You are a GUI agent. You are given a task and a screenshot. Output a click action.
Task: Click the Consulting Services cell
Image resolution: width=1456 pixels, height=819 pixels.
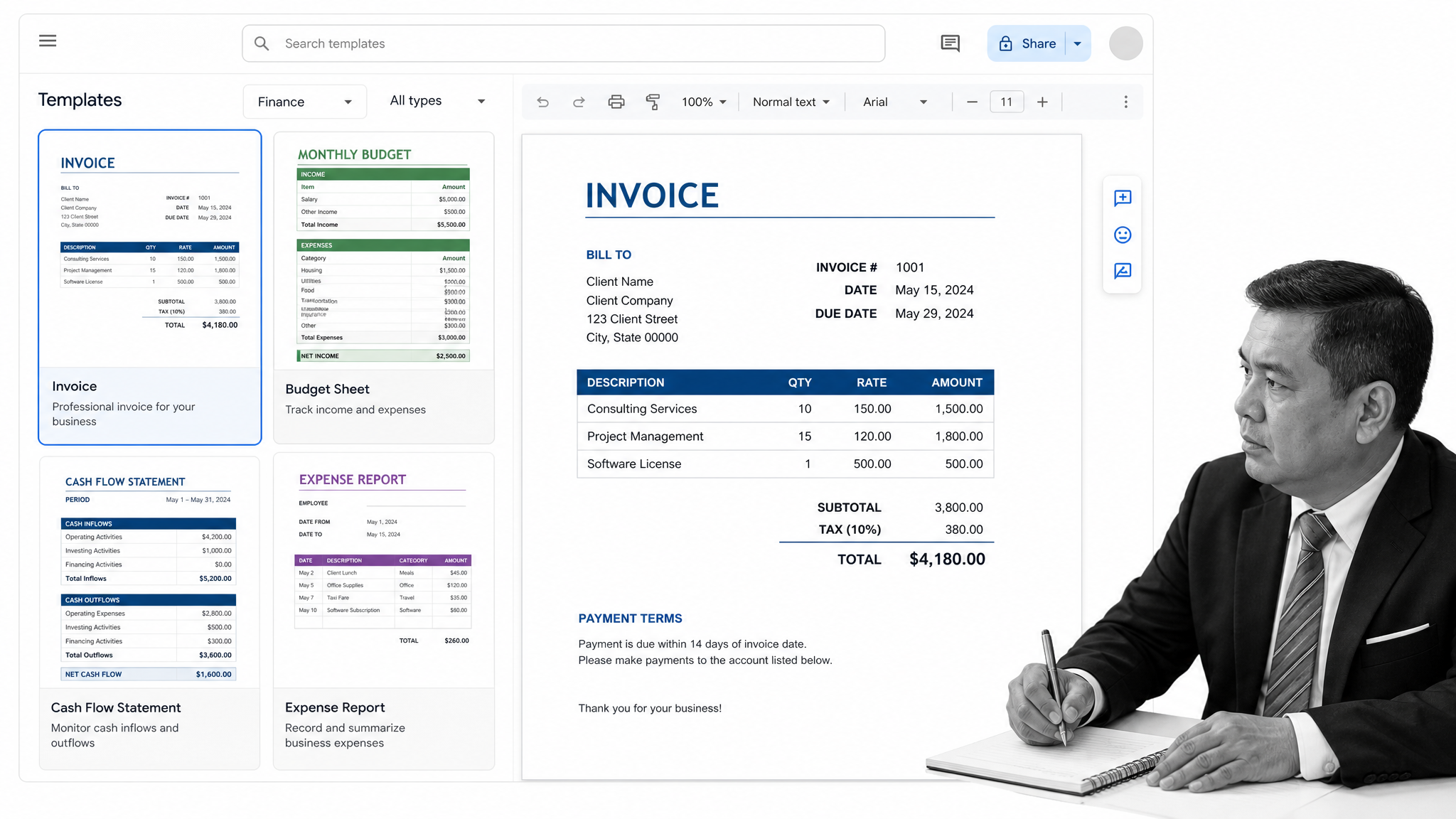pyautogui.click(x=642, y=409)
